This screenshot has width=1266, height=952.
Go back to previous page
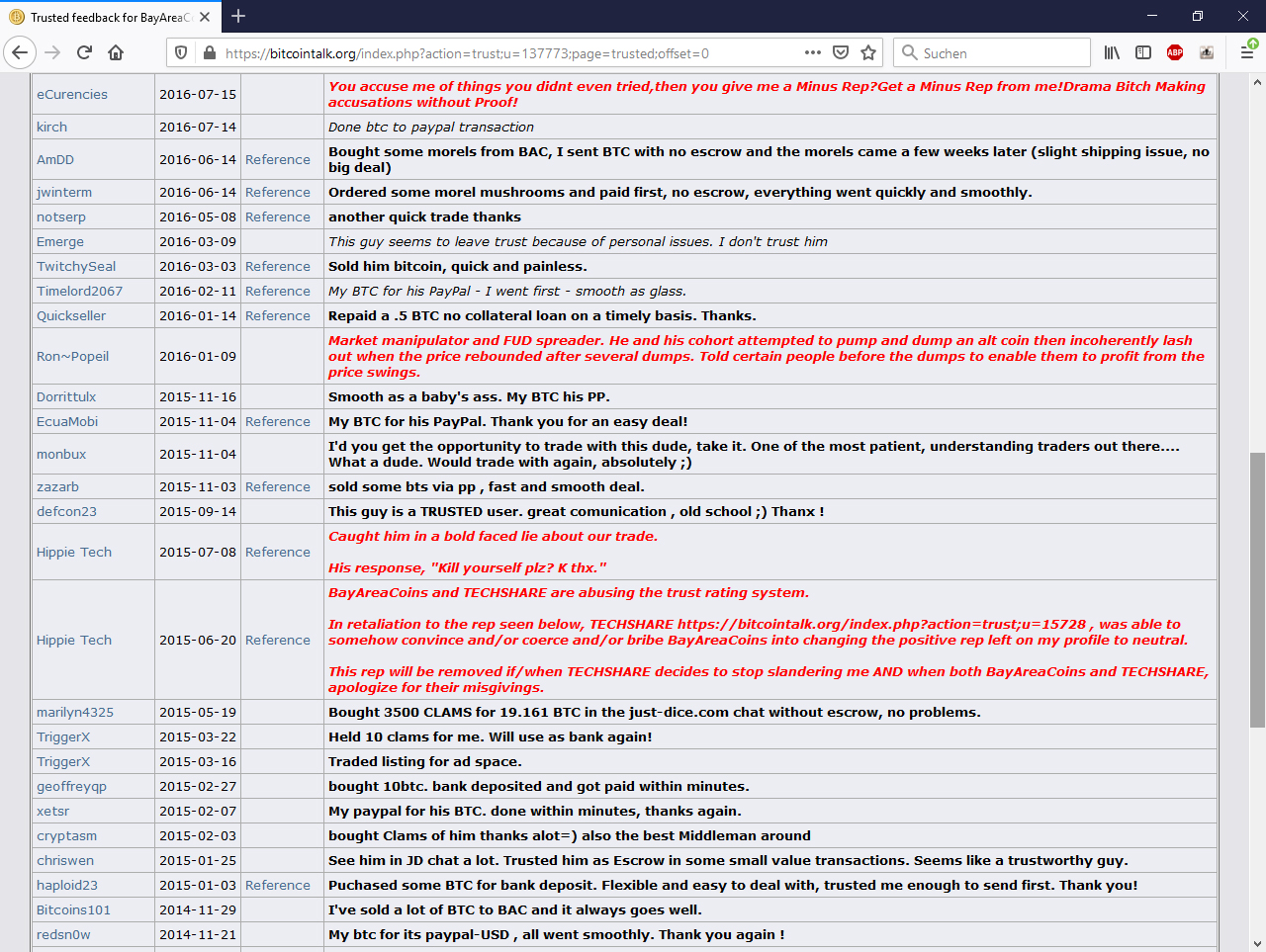coord(20,52)
